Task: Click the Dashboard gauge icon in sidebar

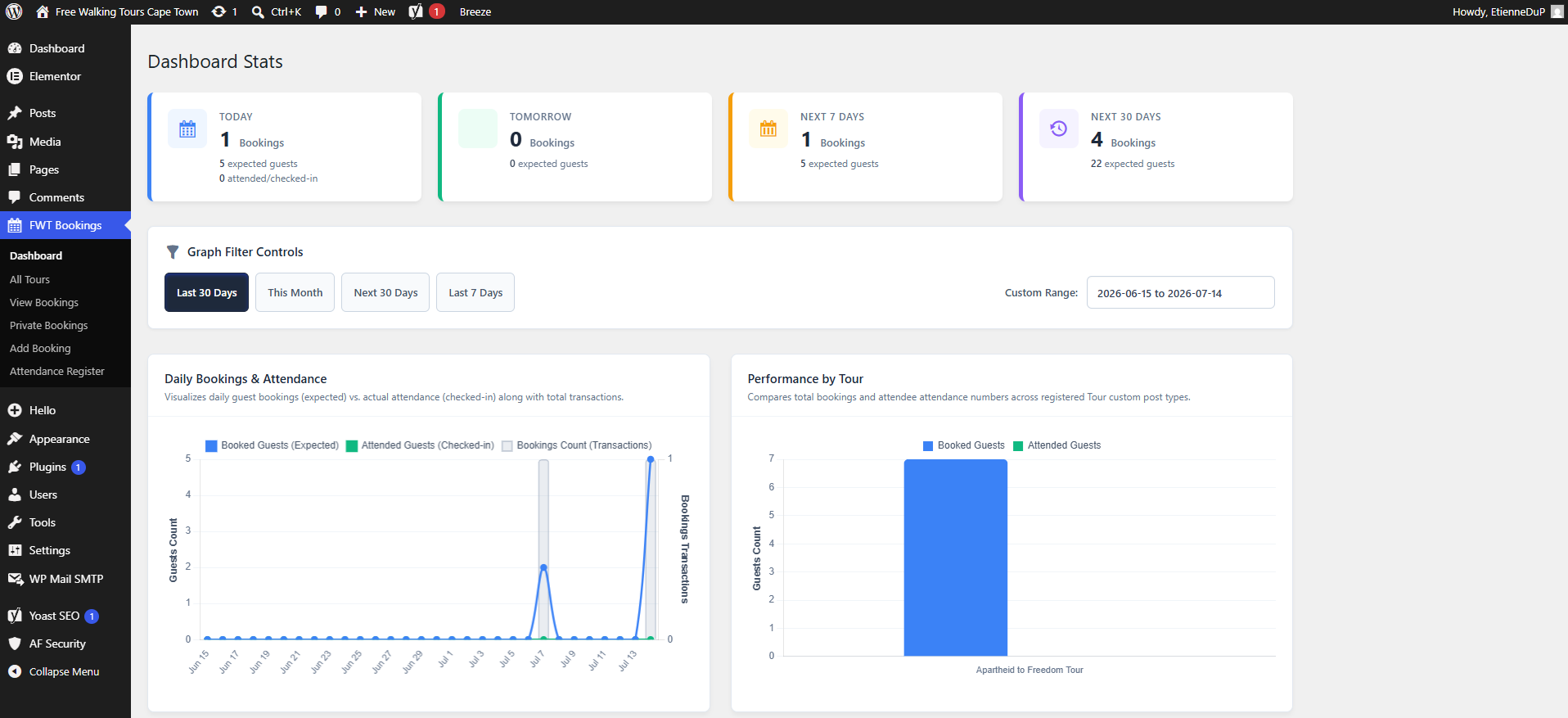Action: pos(15,48)
